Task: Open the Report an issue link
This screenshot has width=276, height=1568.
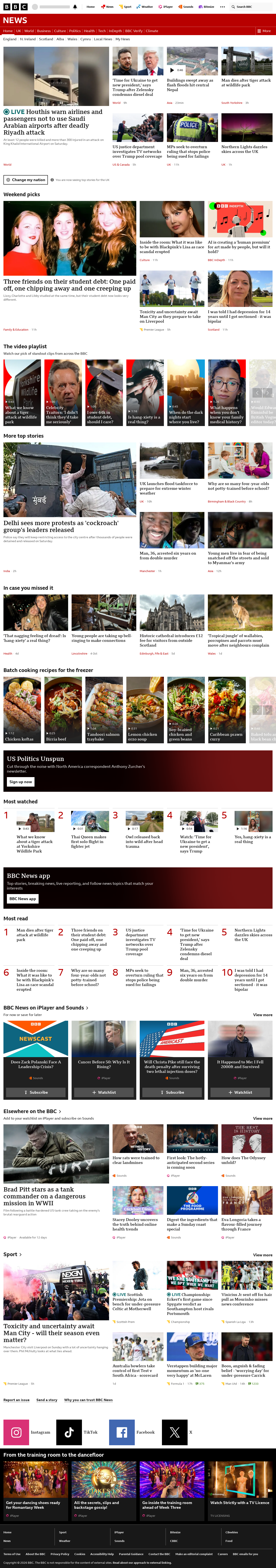Action: pyautogui.click(x=16, y=1400)
